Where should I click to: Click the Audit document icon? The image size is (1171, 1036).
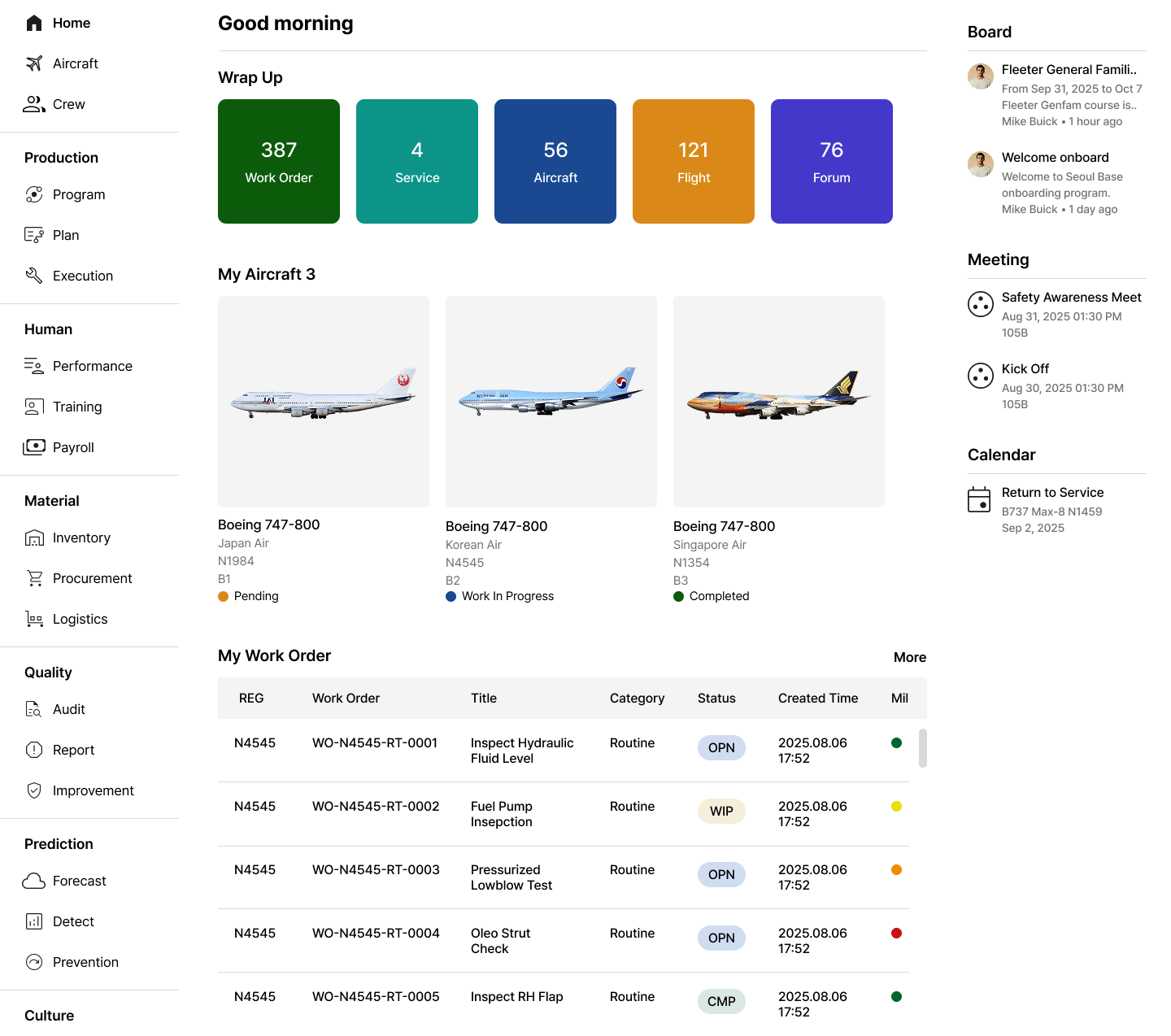pyautogui.click(x=34, y=709)
